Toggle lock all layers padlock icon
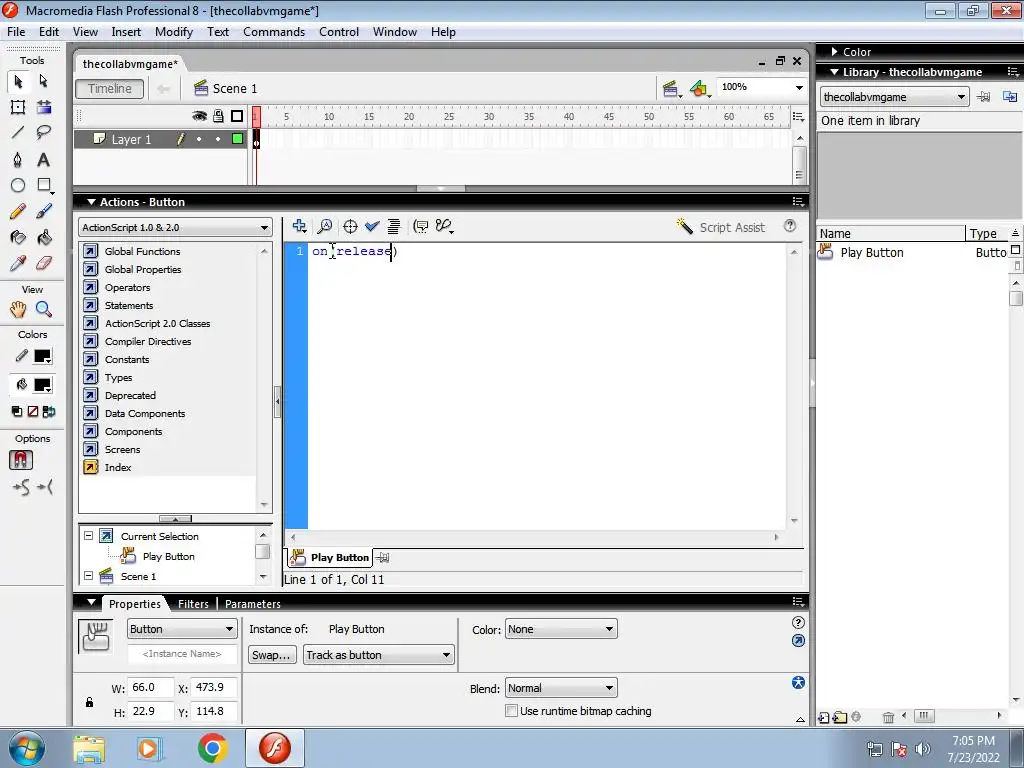Screen dimensions: 1024x768 point(218,116)
